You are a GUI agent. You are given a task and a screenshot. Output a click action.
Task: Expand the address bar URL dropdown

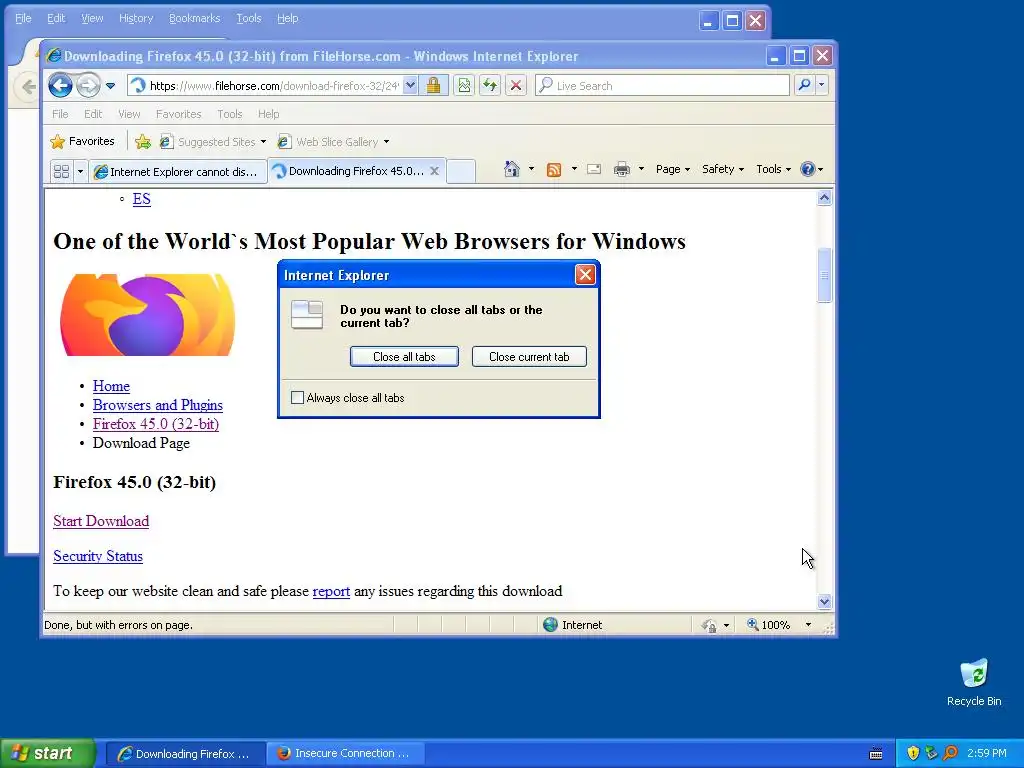click(x=410, y=85)
